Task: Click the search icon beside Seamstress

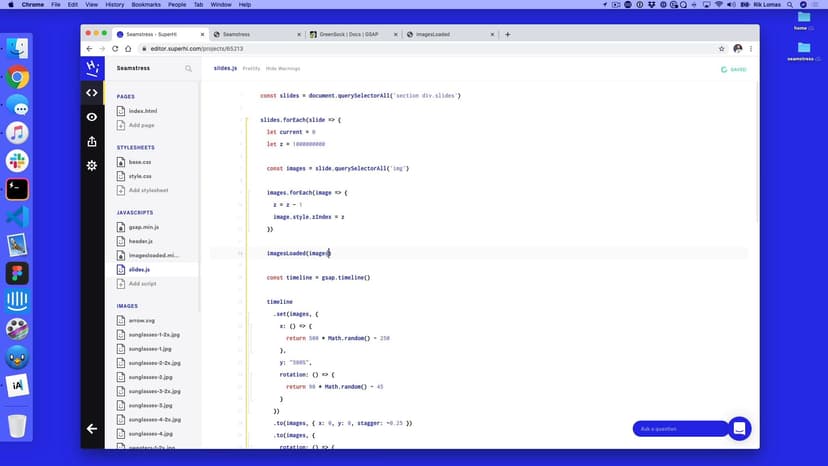Action: tap(188, 69)
